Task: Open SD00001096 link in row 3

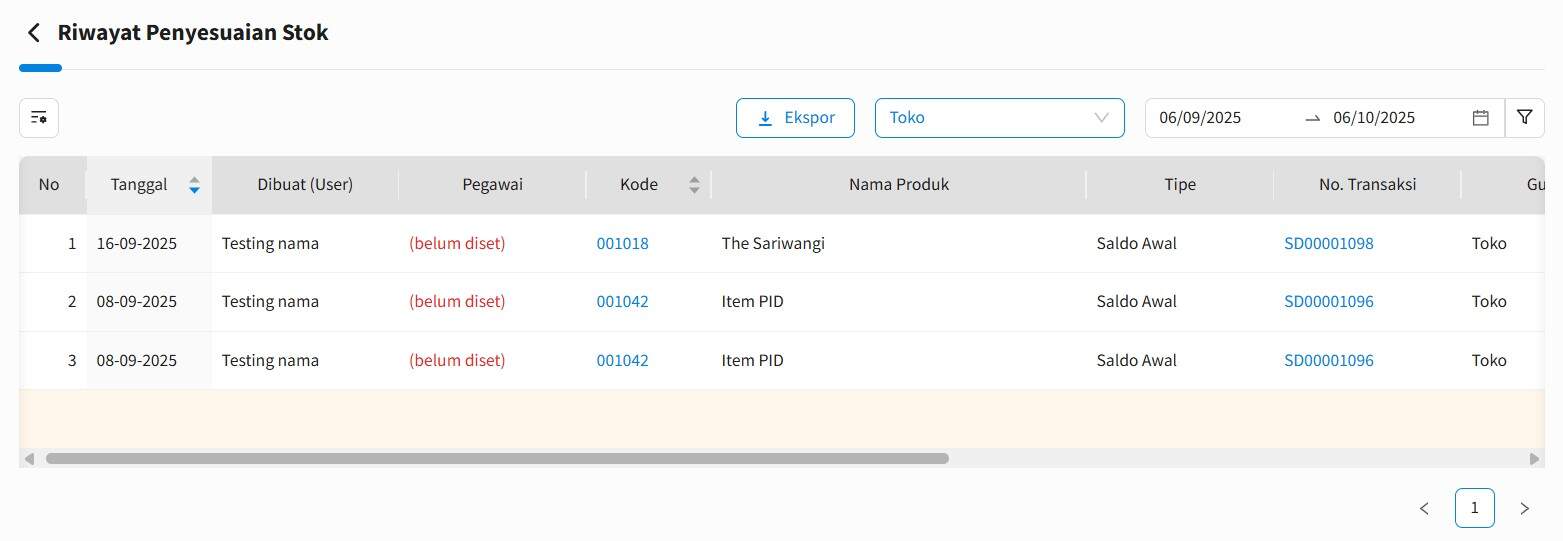Action: click(x=1328, y=361)
